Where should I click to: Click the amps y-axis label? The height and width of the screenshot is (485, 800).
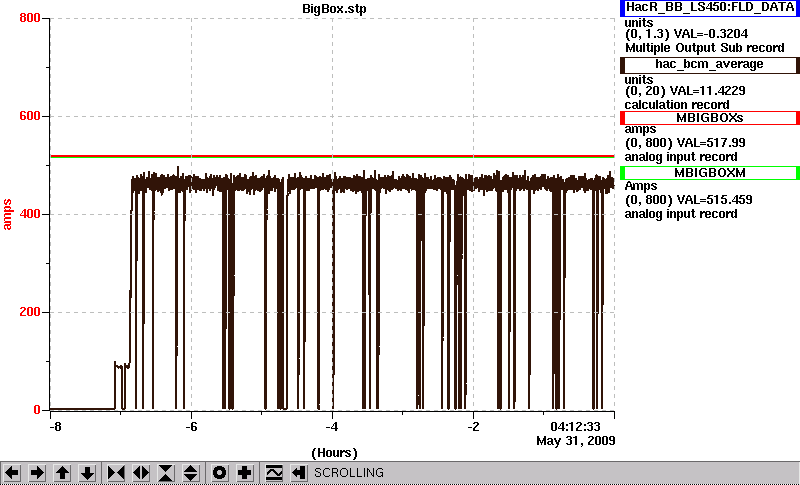point(7,215)
